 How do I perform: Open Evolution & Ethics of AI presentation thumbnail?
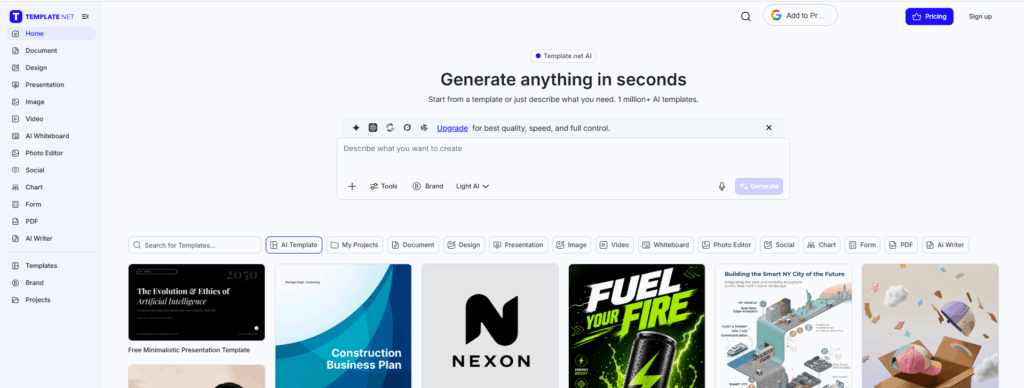tap(197, 302)
